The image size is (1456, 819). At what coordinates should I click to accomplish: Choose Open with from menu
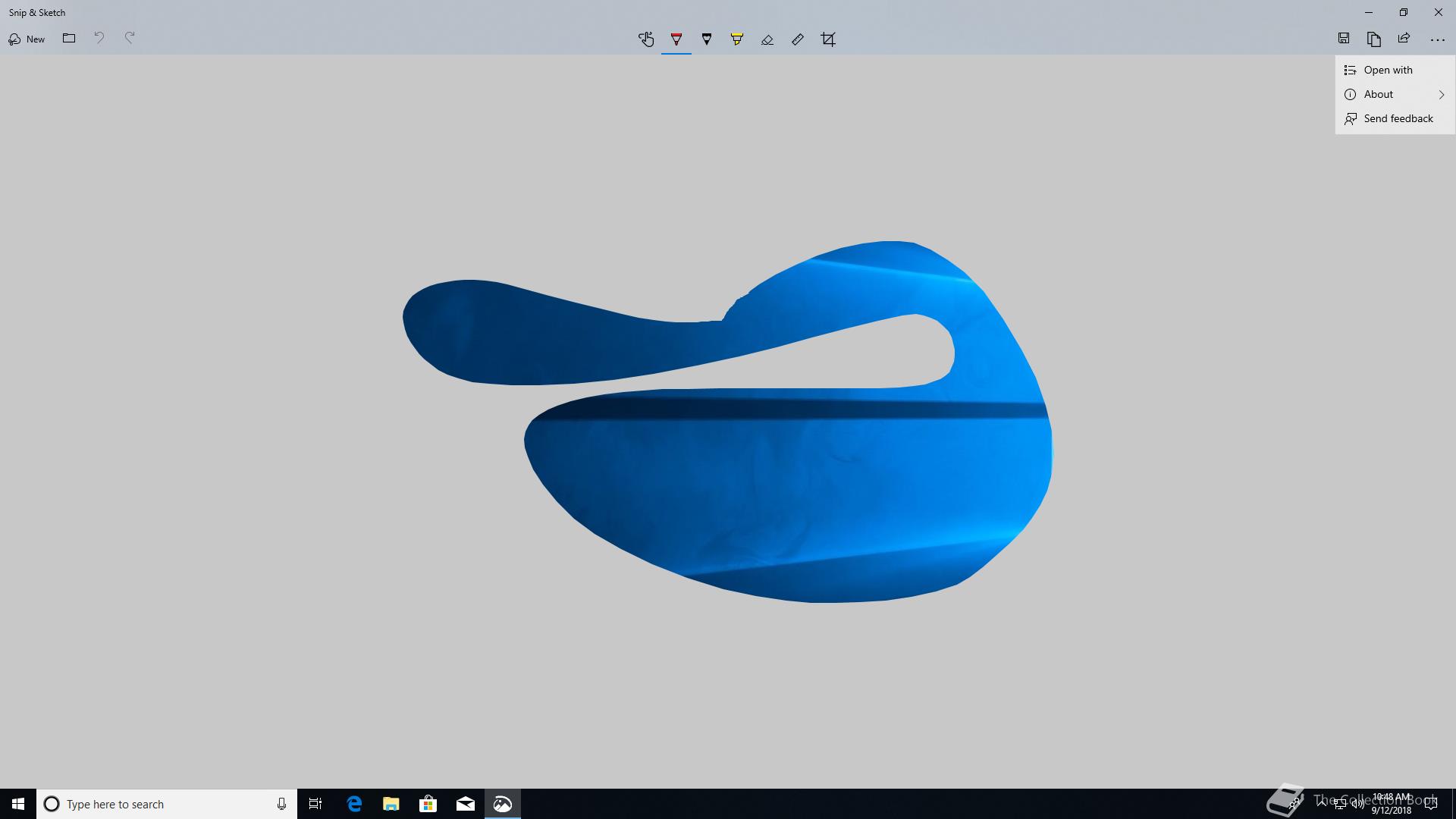point(1388,70)
